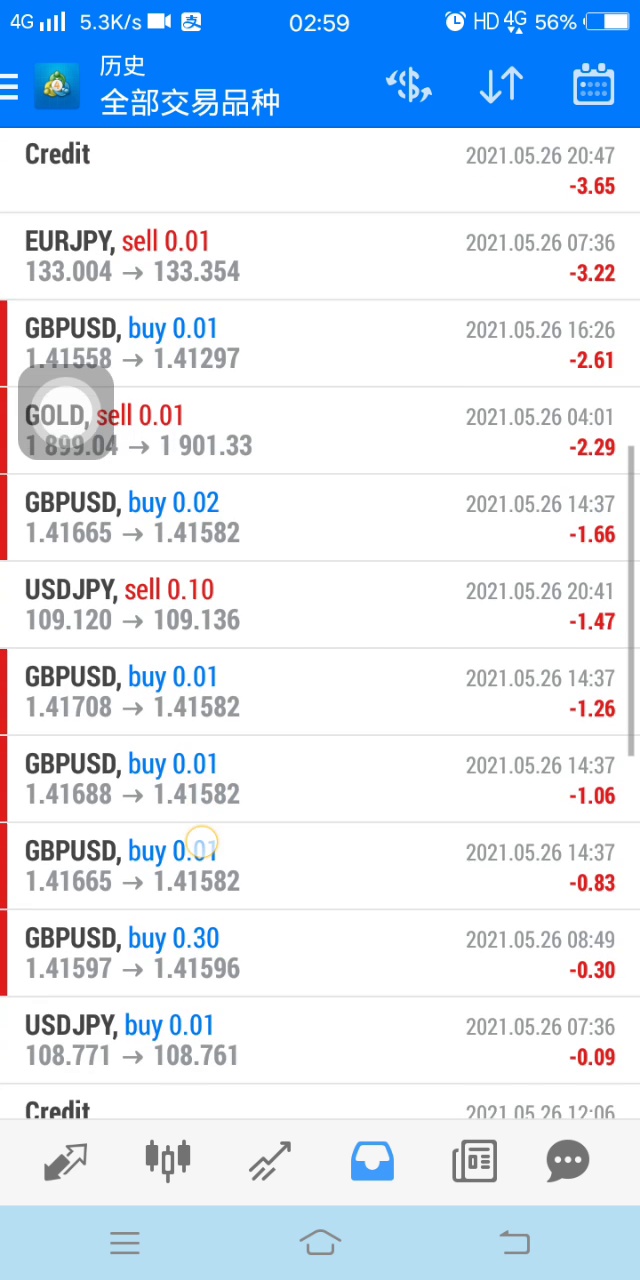Tap the MetaTrader app logo
This screenshot has height=1280, width=640.
tap(57, 86)
